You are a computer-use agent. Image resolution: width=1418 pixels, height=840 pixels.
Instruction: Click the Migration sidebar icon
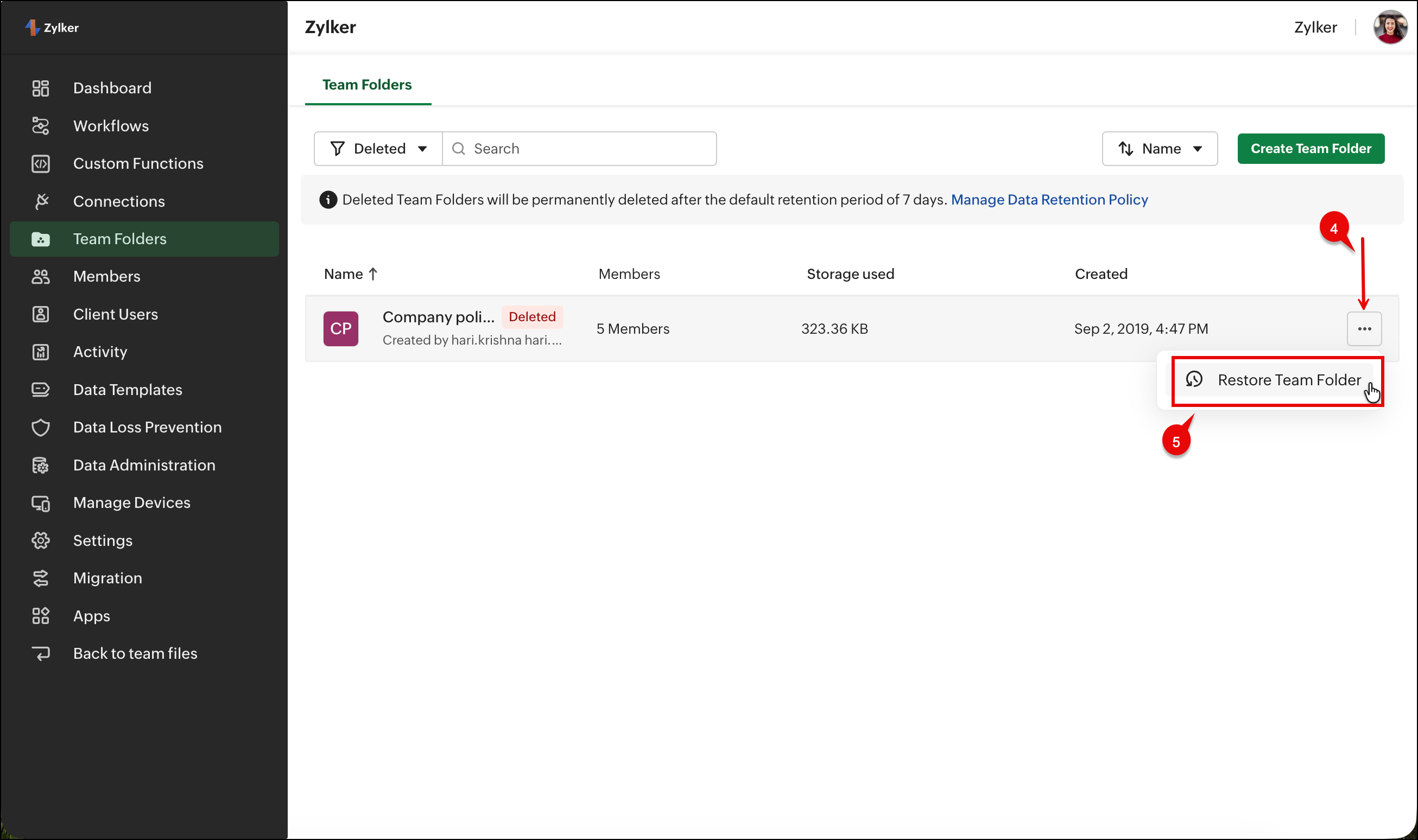[40, 578]
